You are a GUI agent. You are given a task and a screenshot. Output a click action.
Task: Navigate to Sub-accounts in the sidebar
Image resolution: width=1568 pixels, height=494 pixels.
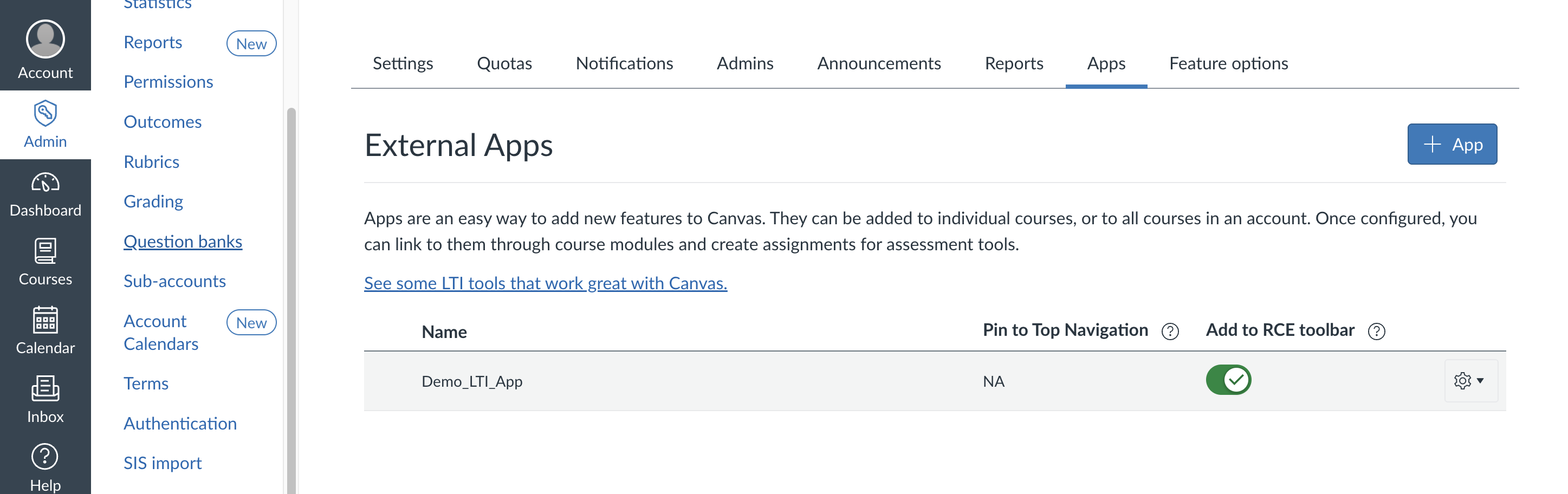(174, 281)
